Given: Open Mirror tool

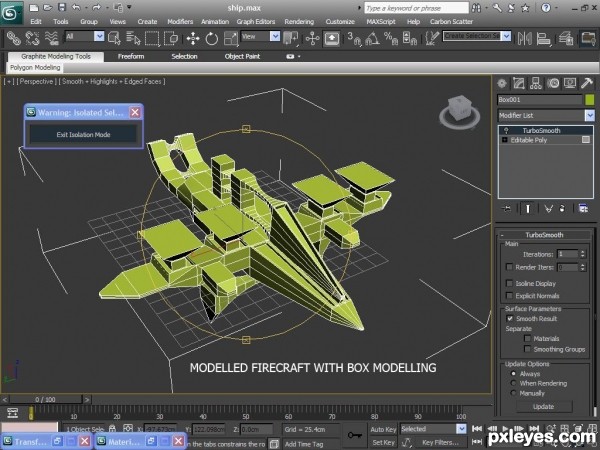Looking at the screenshot, I should pyautogui.click(x=524, y=38).
